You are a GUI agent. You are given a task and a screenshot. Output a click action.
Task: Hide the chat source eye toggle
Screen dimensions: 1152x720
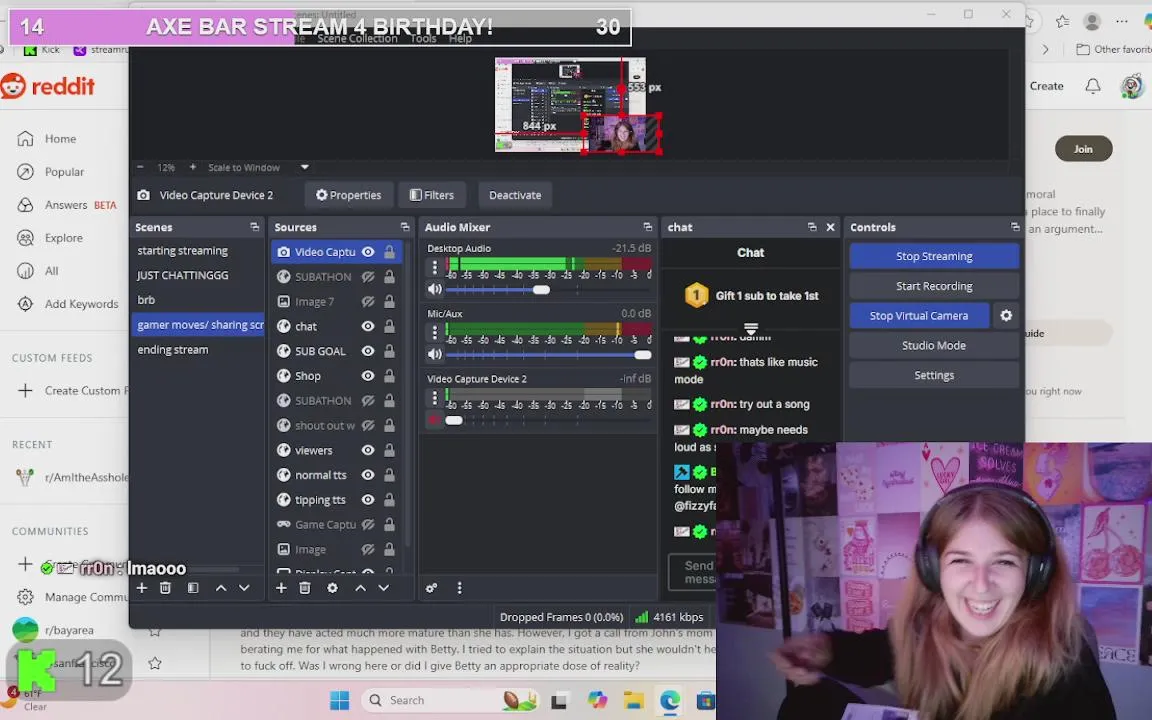(368, 326)
